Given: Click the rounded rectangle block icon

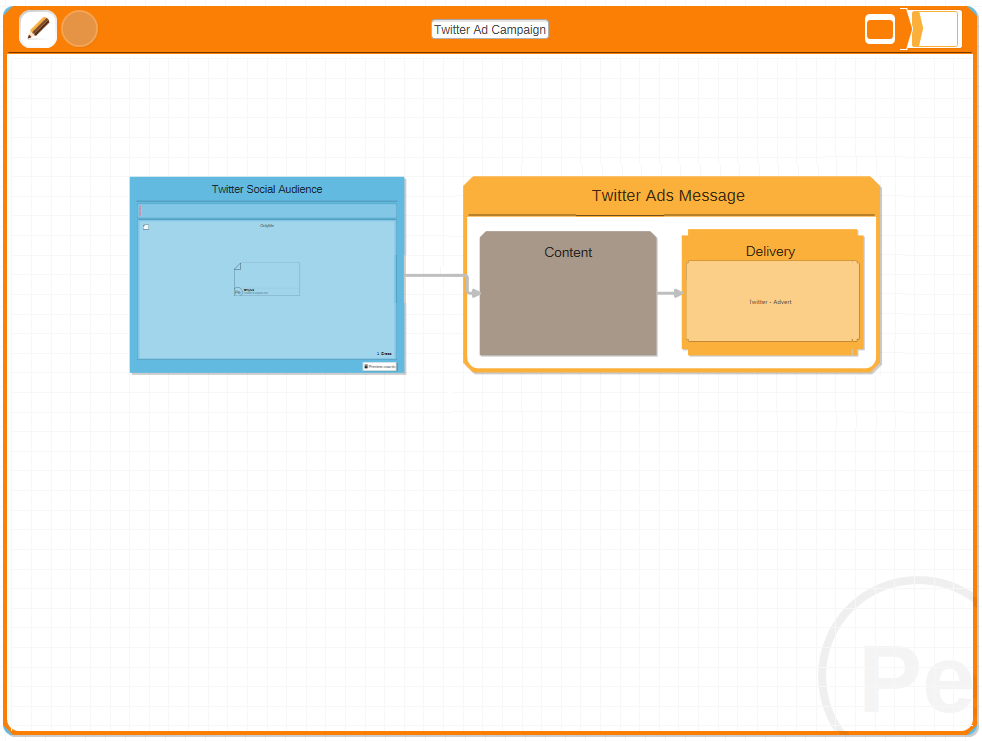Looking at the screenshot, I should pos(879,29).
